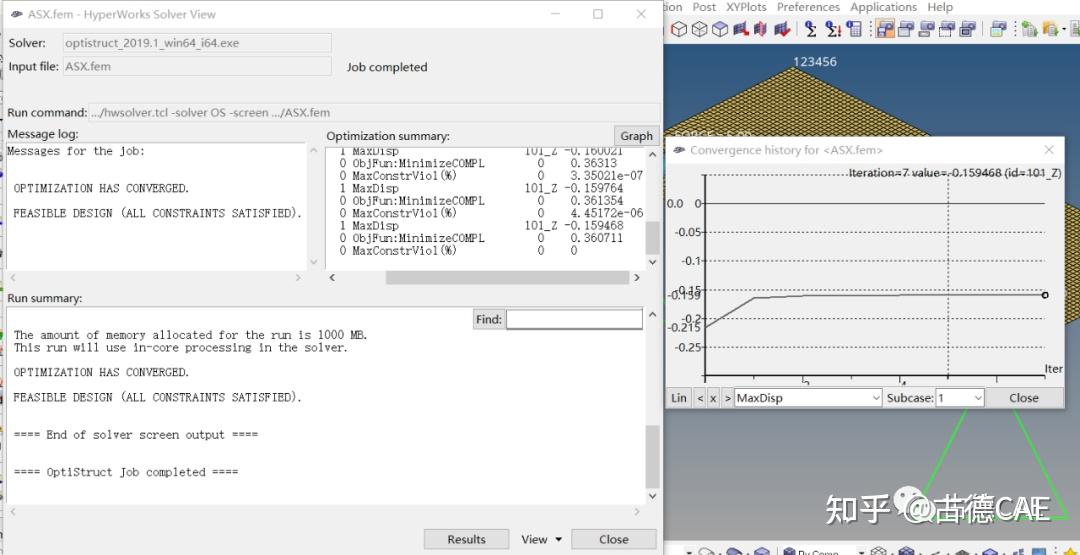Click the Optimization summary vertical scrollbar thumb

652,238
